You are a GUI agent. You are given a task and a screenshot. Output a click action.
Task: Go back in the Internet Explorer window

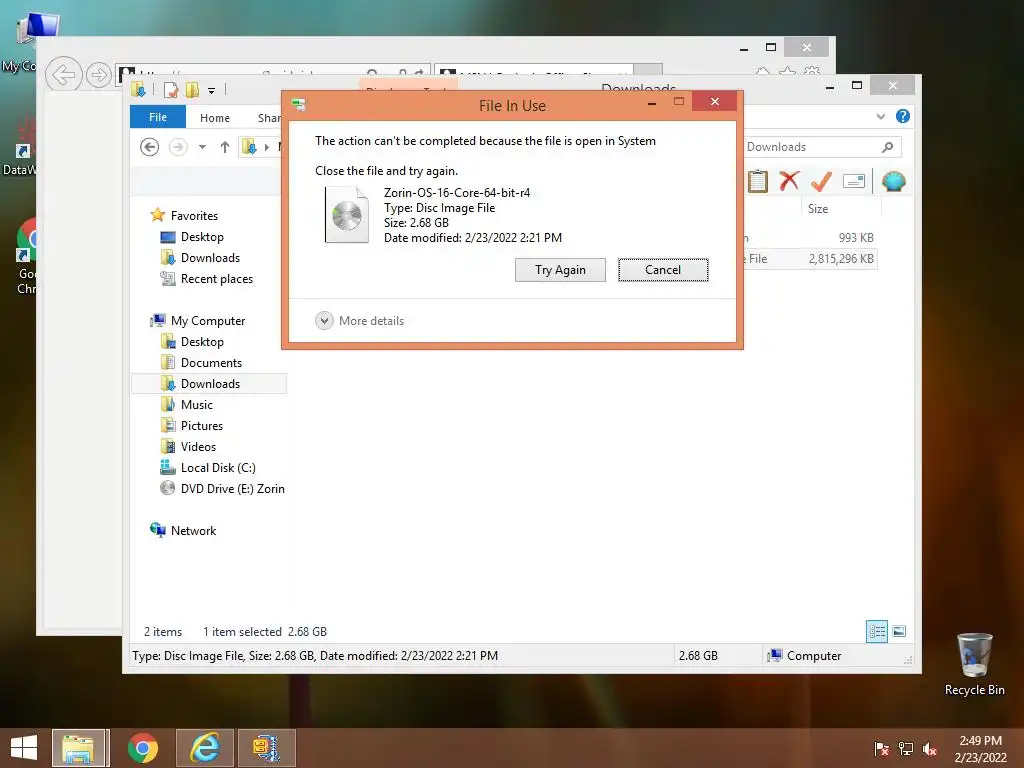[63, 74]
